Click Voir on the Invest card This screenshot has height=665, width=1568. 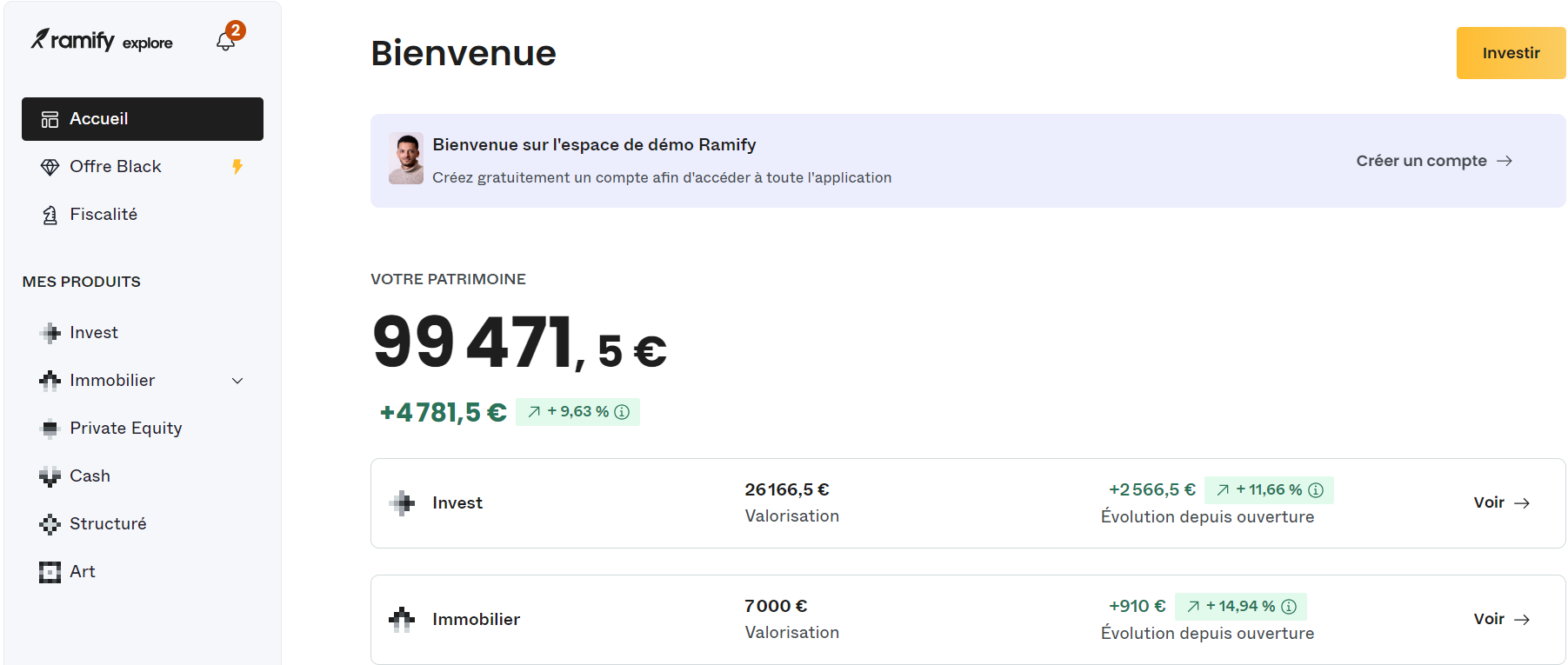tap(1501, 502)
